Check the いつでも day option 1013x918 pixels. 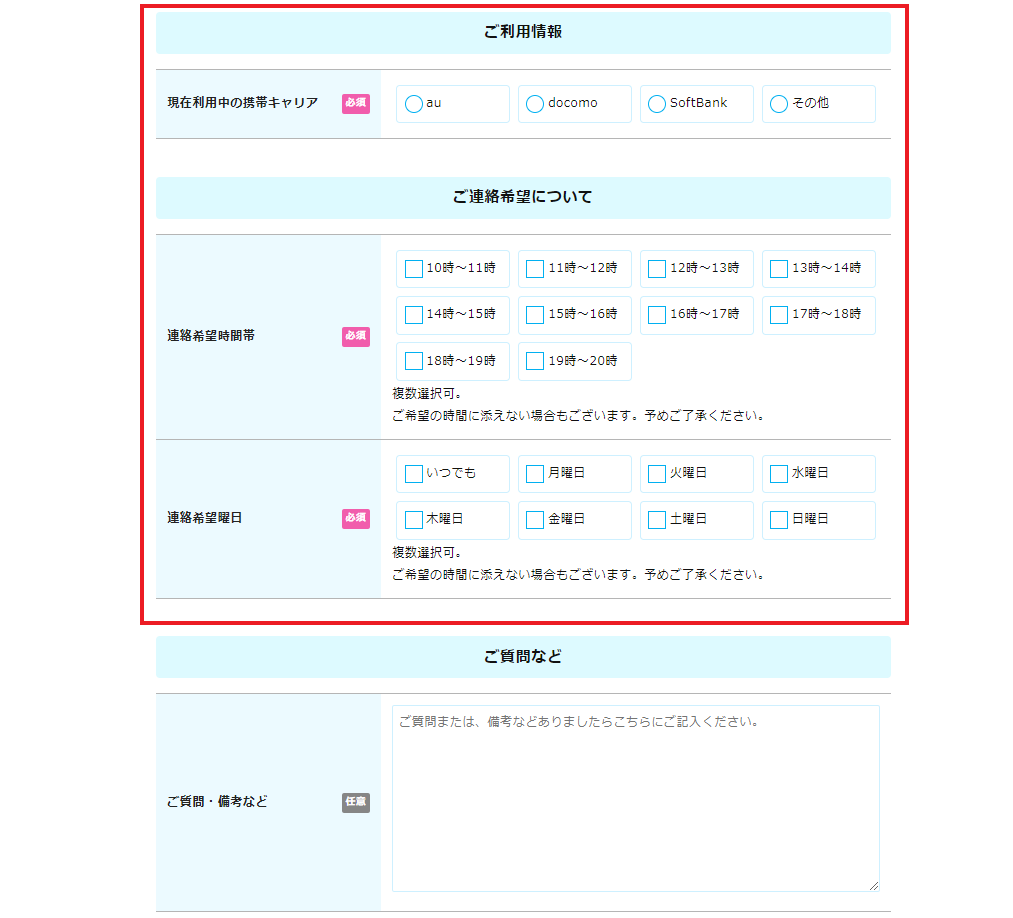pos(414,474)
